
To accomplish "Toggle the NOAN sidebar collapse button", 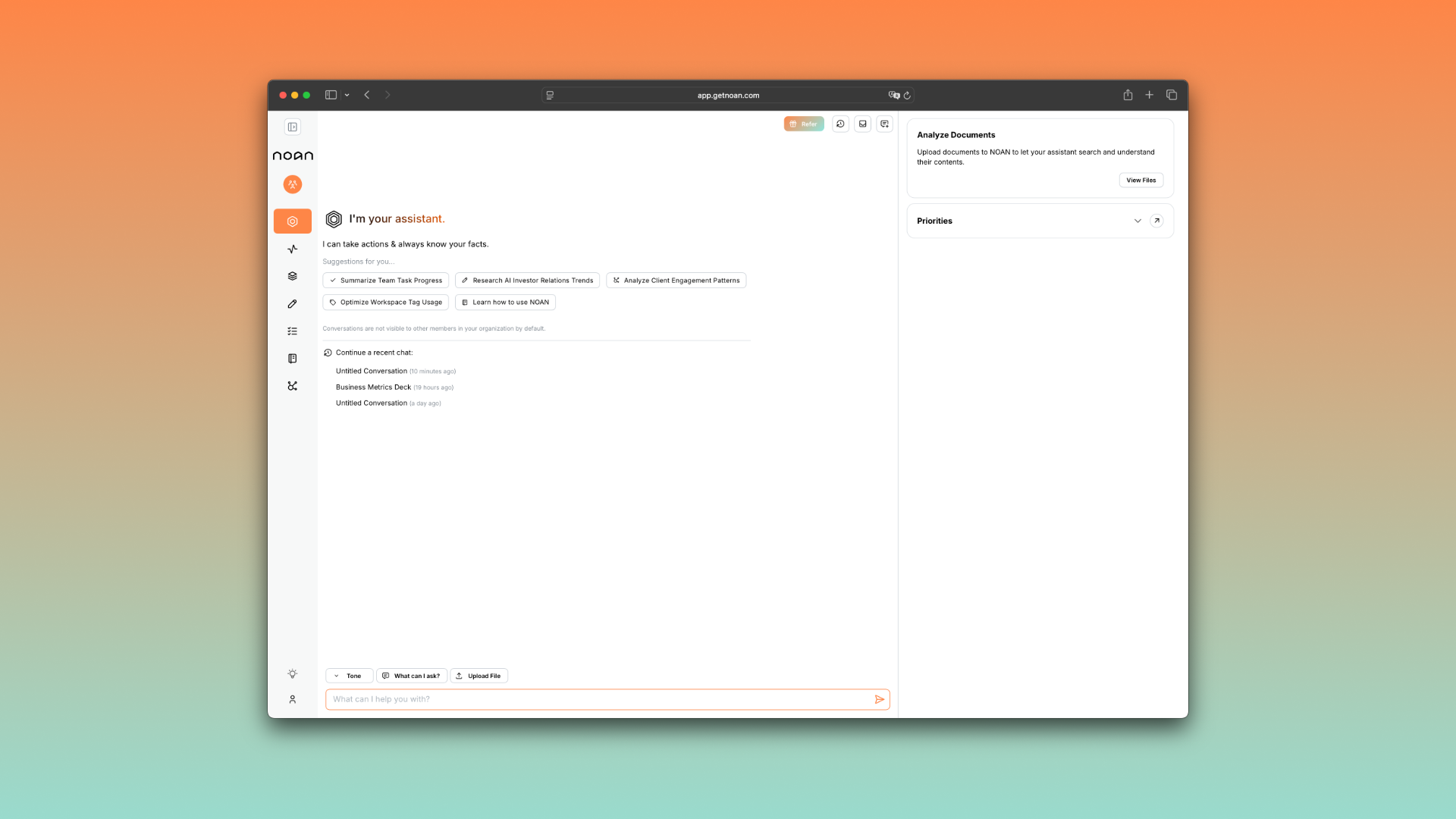I will 292,127.
